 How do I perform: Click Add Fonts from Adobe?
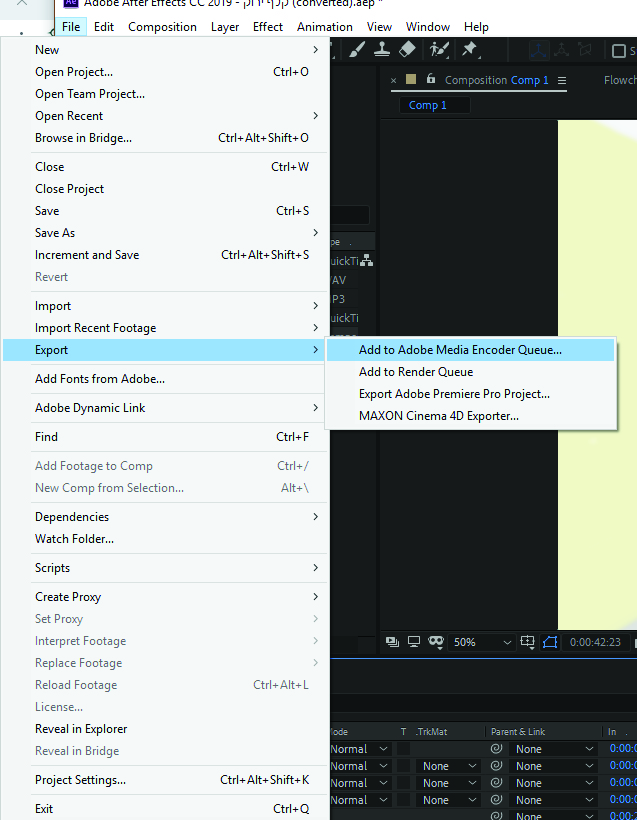pyautogui.click(x=165, y=379)
